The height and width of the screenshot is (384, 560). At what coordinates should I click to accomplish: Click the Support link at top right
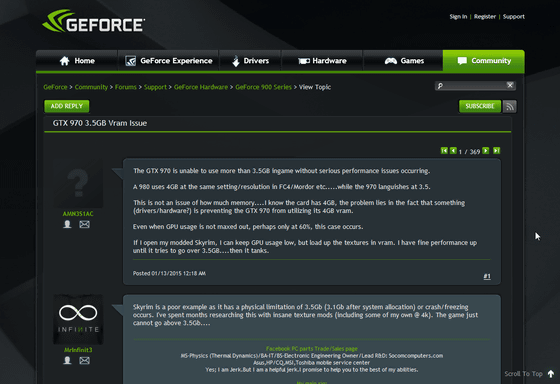[514, 16]
